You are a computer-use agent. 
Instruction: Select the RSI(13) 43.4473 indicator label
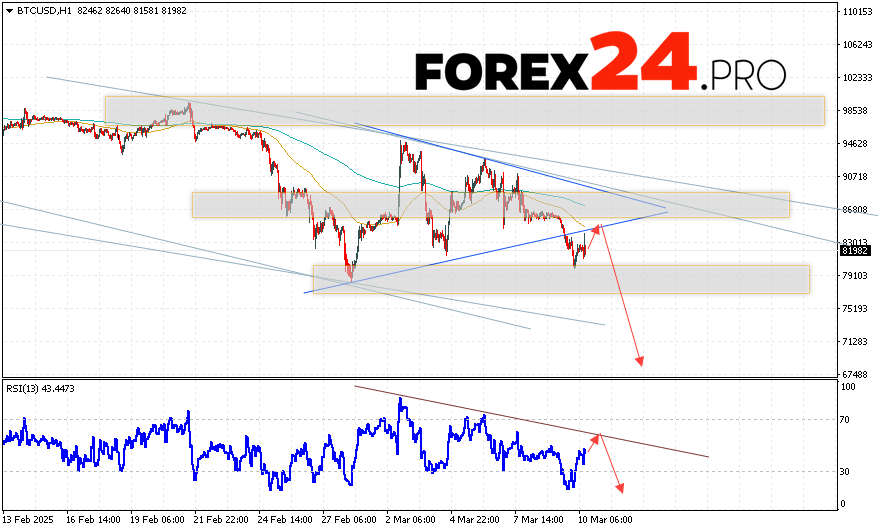coord(41,388)
